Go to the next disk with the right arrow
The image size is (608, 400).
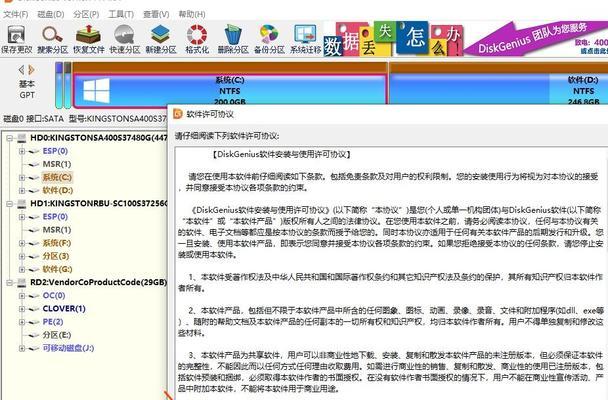[31, 70]
